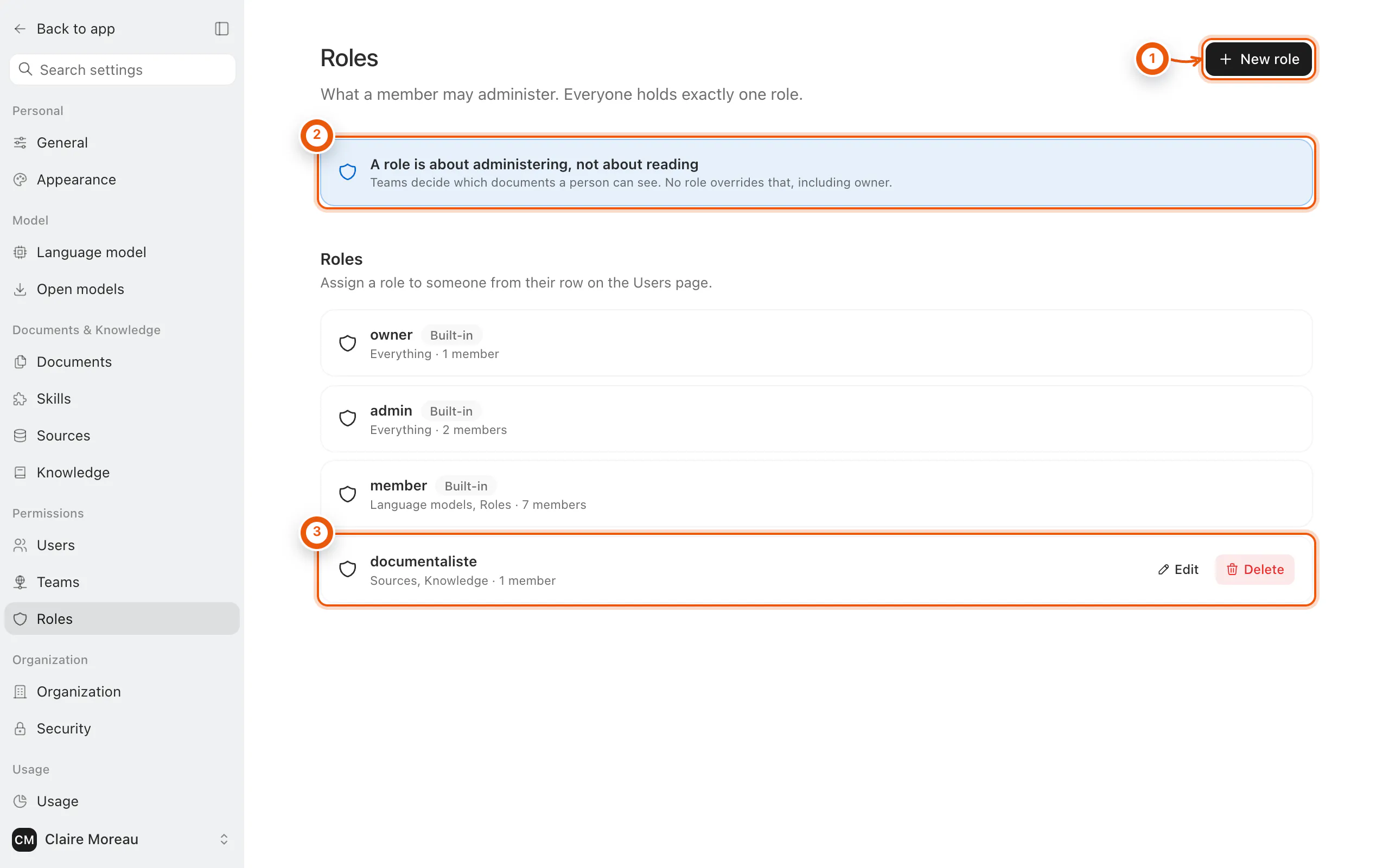Click the Built-in badge next to member
Viewport: 1389px width, 868px height.
point(466,486)
